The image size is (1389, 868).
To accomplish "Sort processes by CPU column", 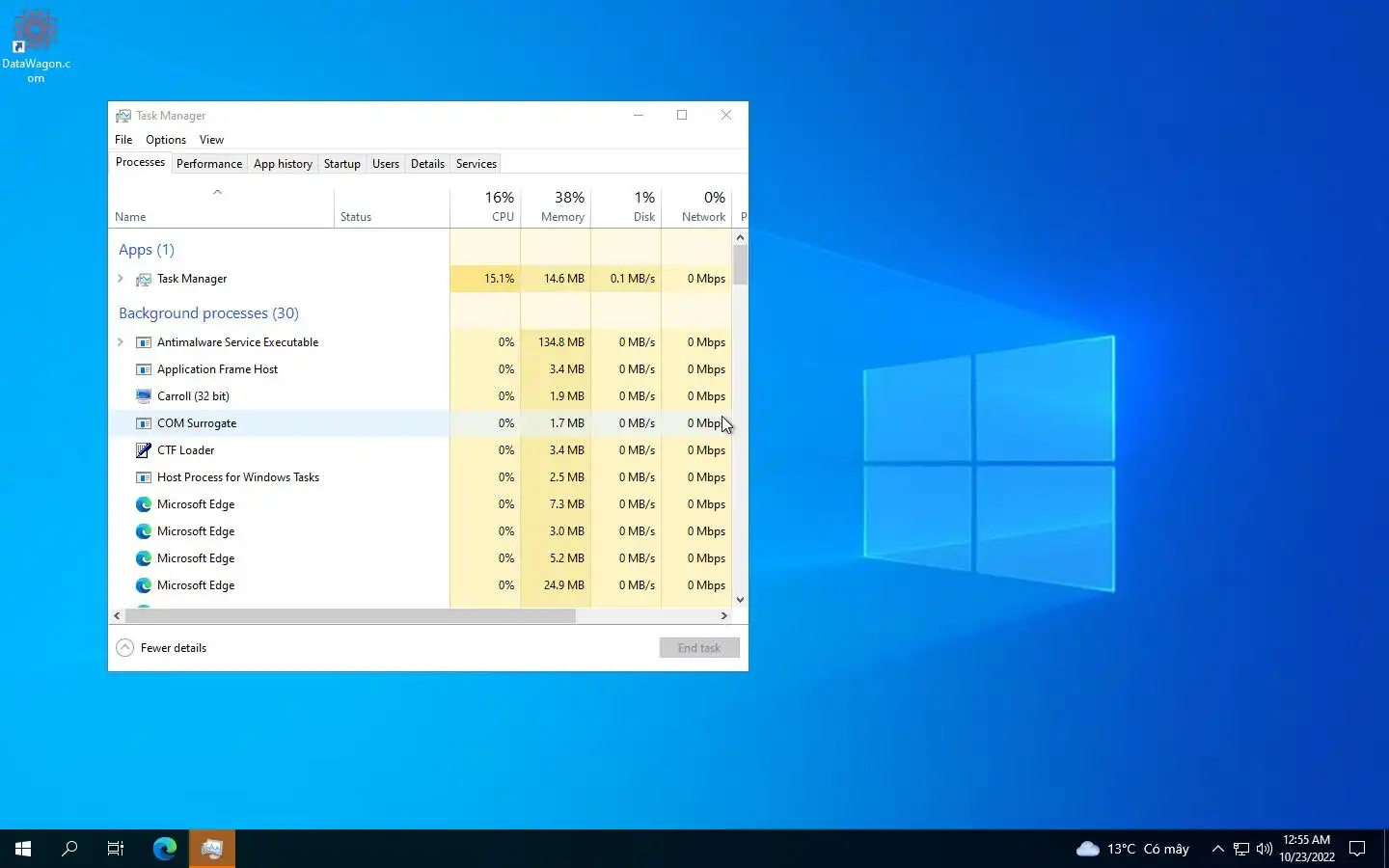I will coord(485,206).
